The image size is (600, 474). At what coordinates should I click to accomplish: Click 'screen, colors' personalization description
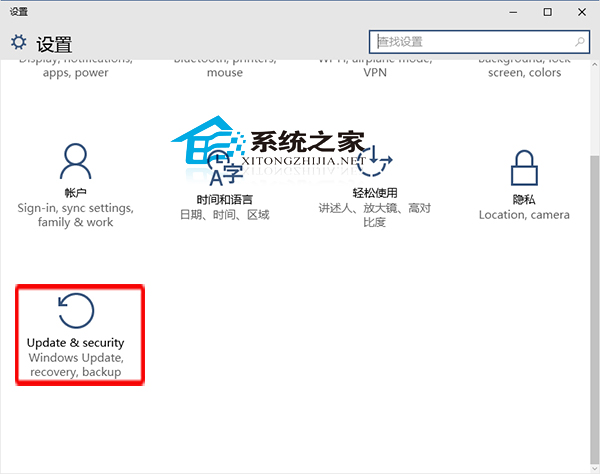[x=525, y=73]
